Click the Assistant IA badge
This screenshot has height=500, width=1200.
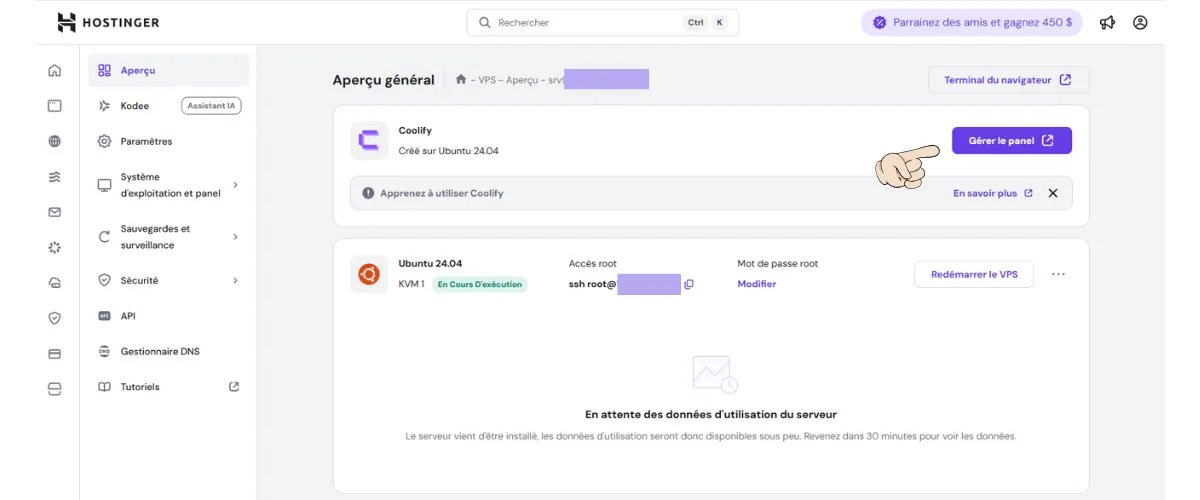click(x=211, y=106)
